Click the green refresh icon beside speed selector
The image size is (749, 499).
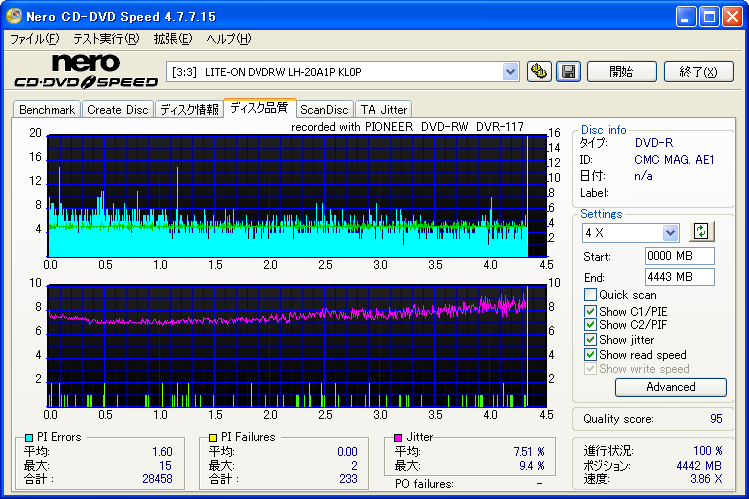(700, 231)
